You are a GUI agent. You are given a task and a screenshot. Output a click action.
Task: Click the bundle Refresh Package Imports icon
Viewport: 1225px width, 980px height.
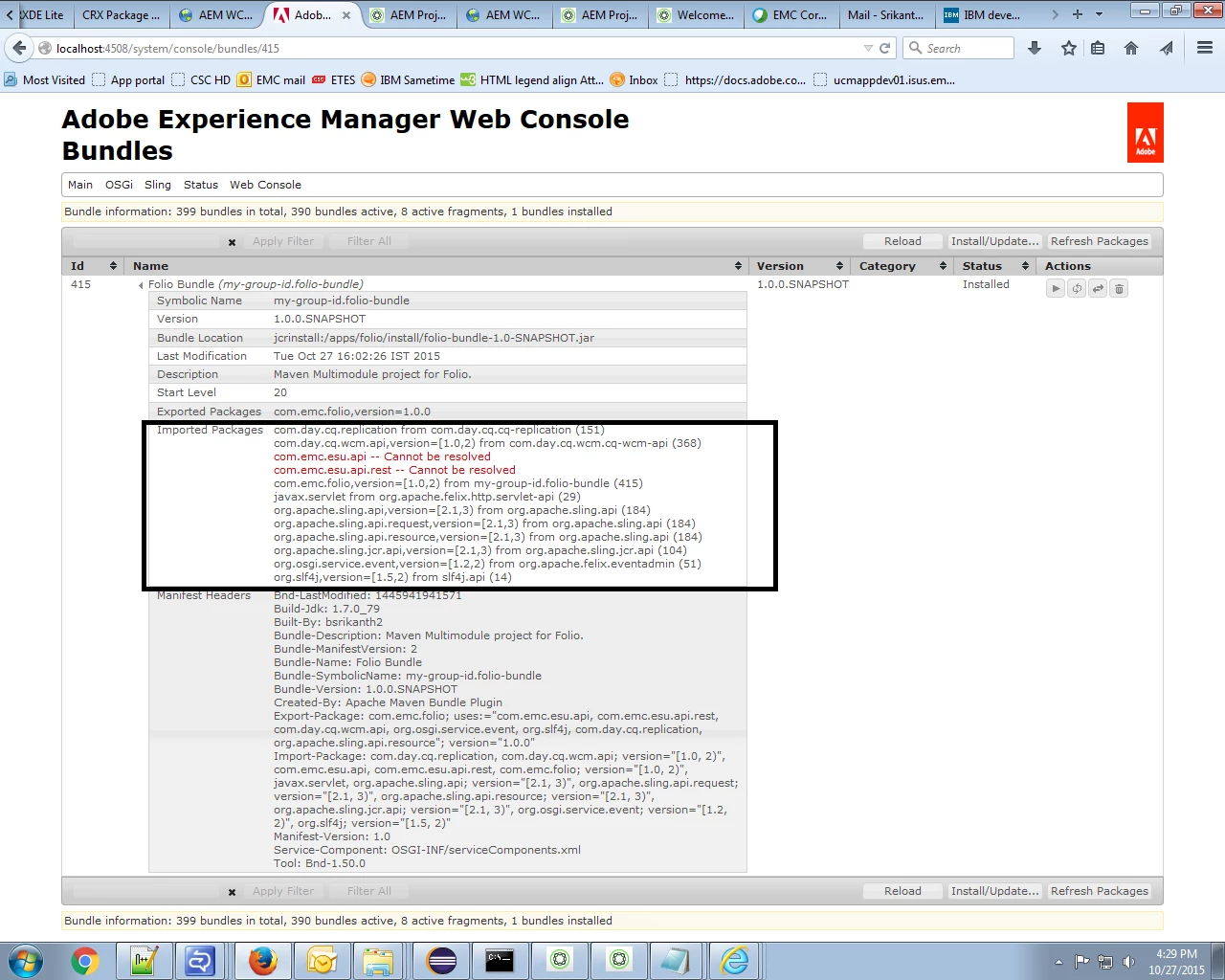[x=1077, y=288]
